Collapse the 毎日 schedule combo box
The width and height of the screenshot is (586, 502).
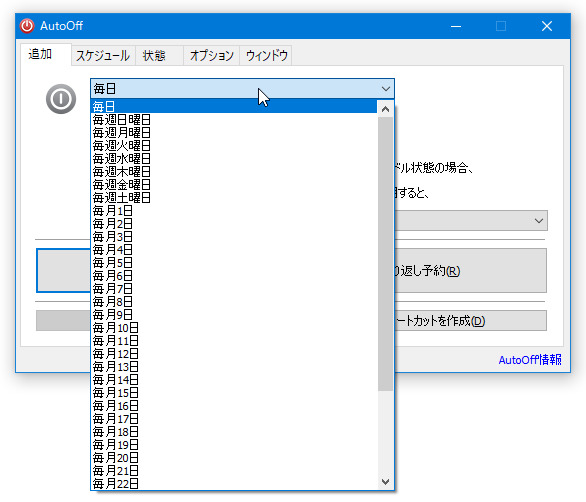coord(242,89)
